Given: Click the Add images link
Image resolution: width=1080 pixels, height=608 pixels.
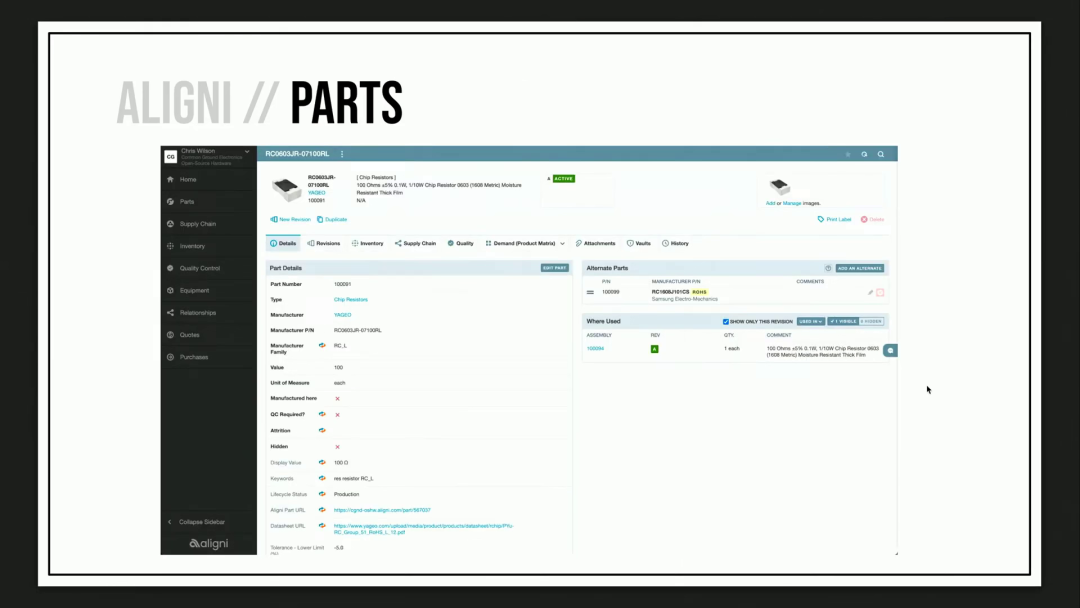Looking at the screenshot, I should coord(770,203).
